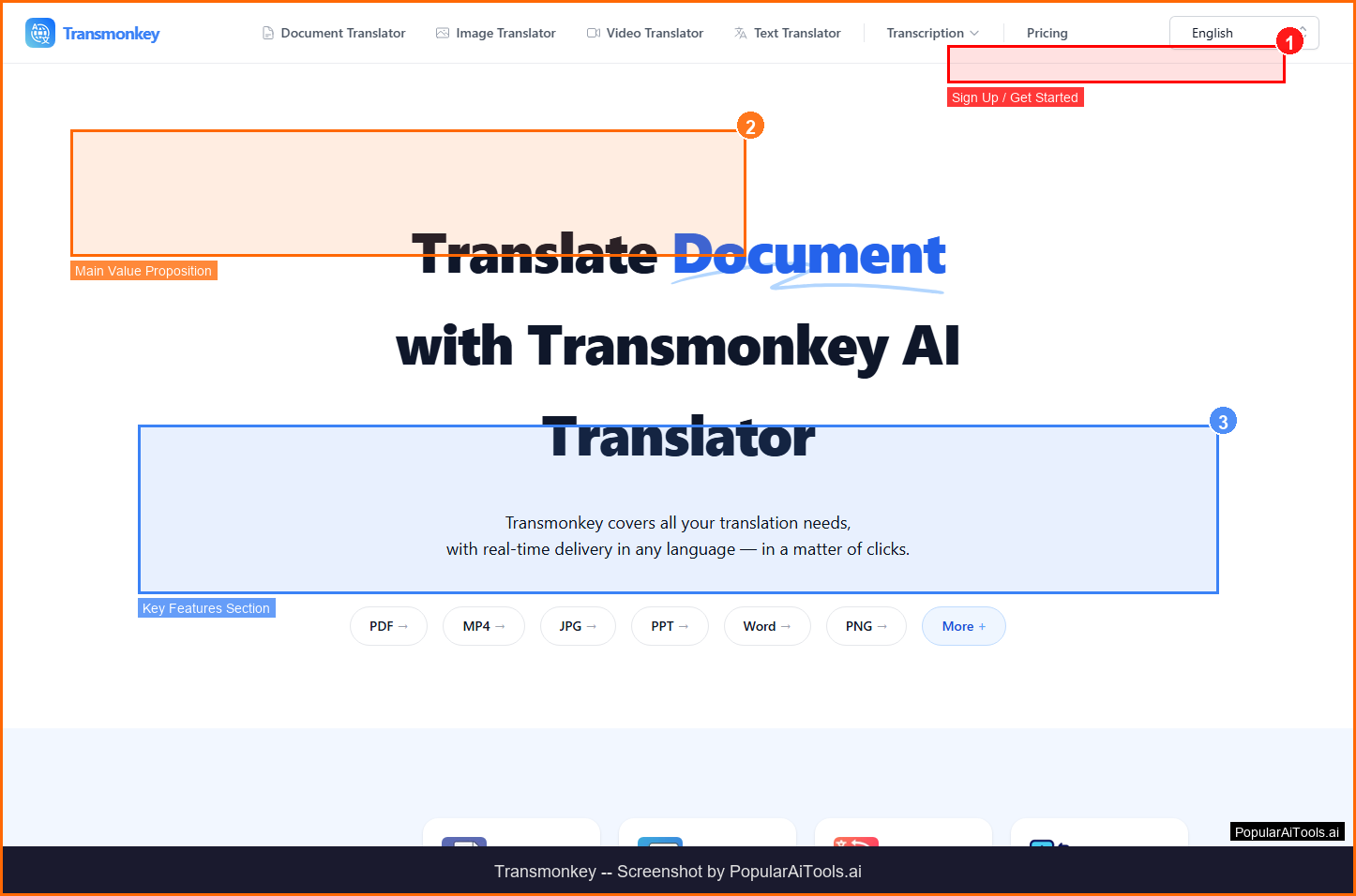
Task: Pick the JPG format pill
Action: click(x=578, y=626)
